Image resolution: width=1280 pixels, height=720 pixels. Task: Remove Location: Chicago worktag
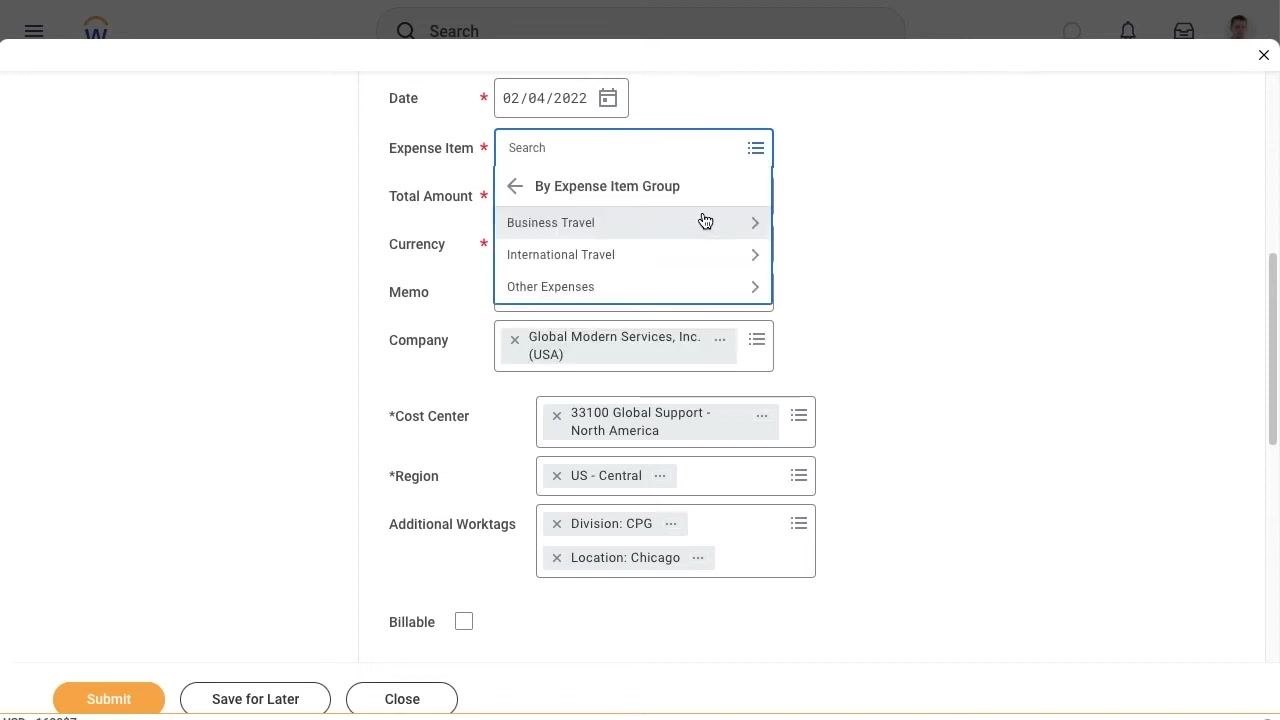(557, 558)
